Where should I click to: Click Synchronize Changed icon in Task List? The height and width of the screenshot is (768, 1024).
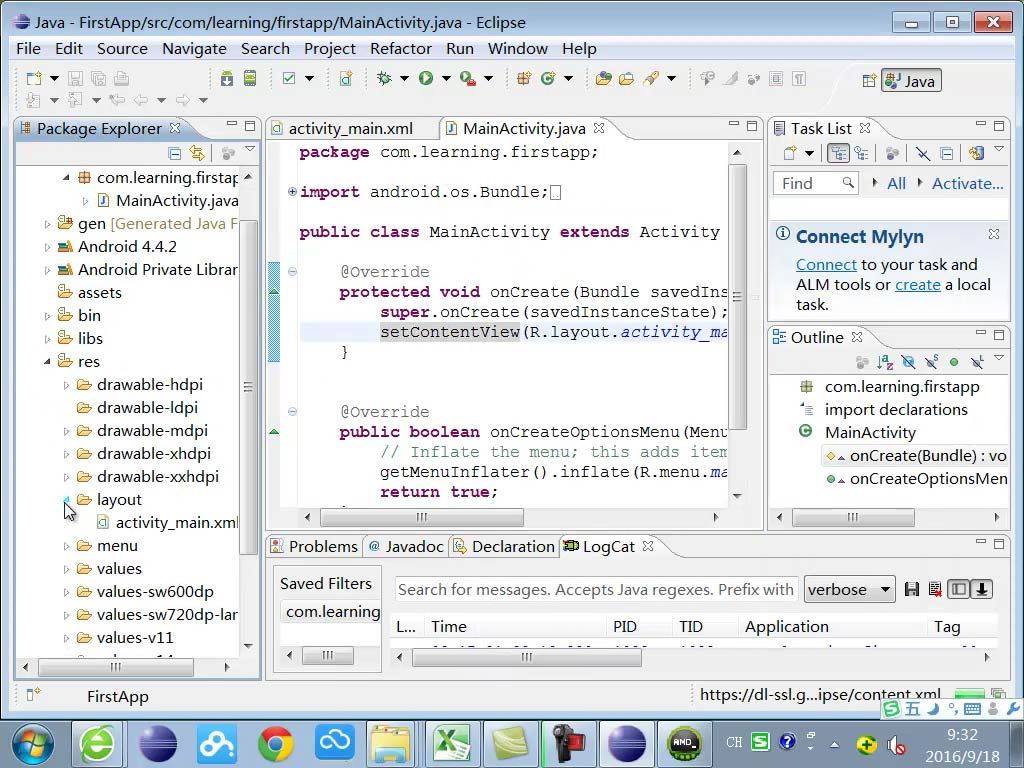coord(976,153)
